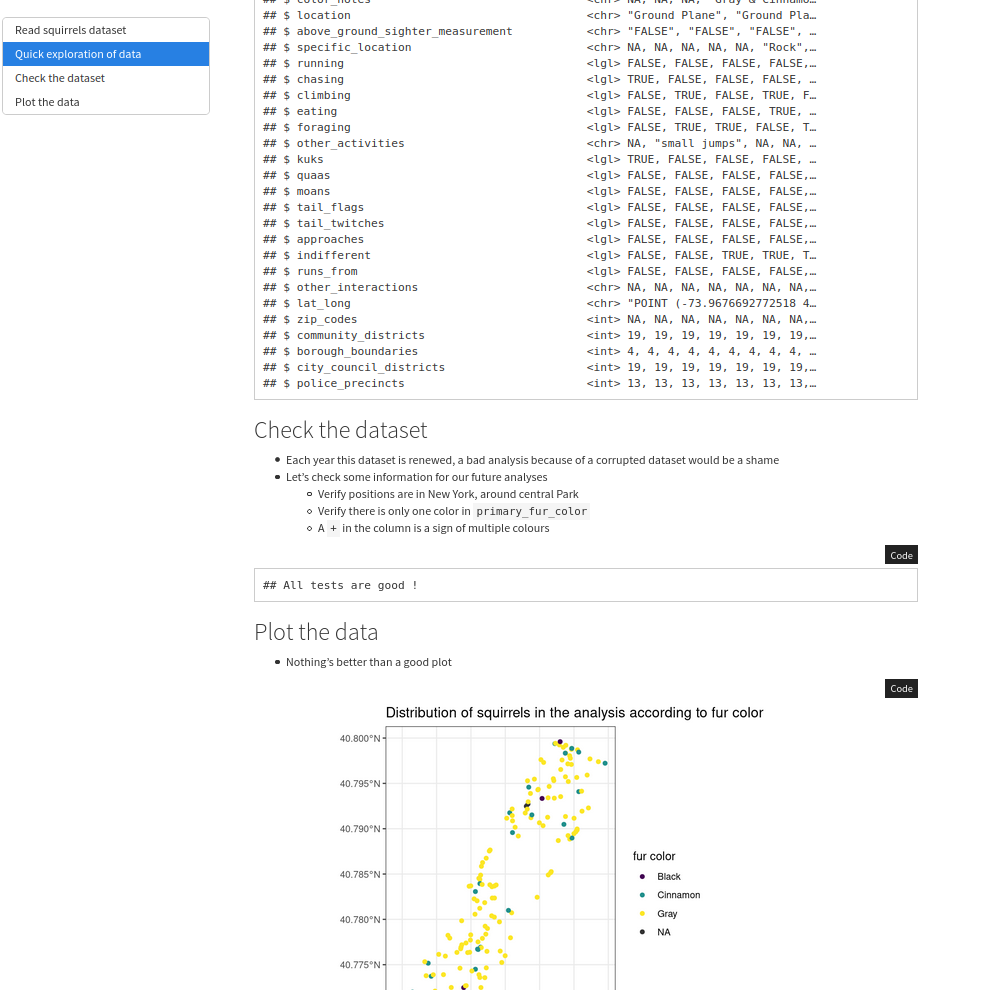Click the '$ indifferent' output row
The image size is (981, 990).
(x=540, y=256)
